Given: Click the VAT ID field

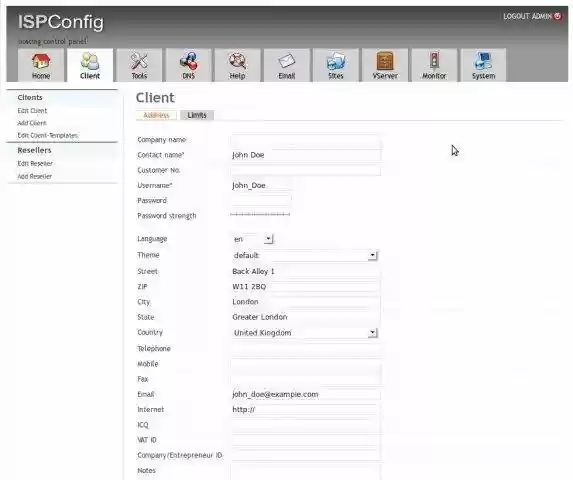Looking at the screenshot, I should [306, 440].
